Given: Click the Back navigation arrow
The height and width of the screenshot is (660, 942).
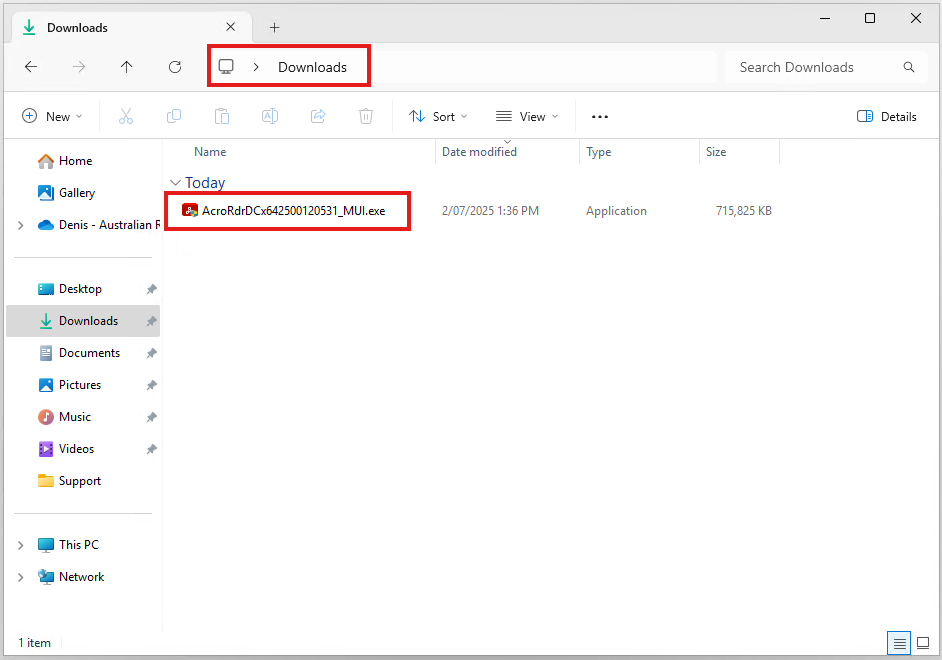Looking at the screenshot, I should click(31, 67).
